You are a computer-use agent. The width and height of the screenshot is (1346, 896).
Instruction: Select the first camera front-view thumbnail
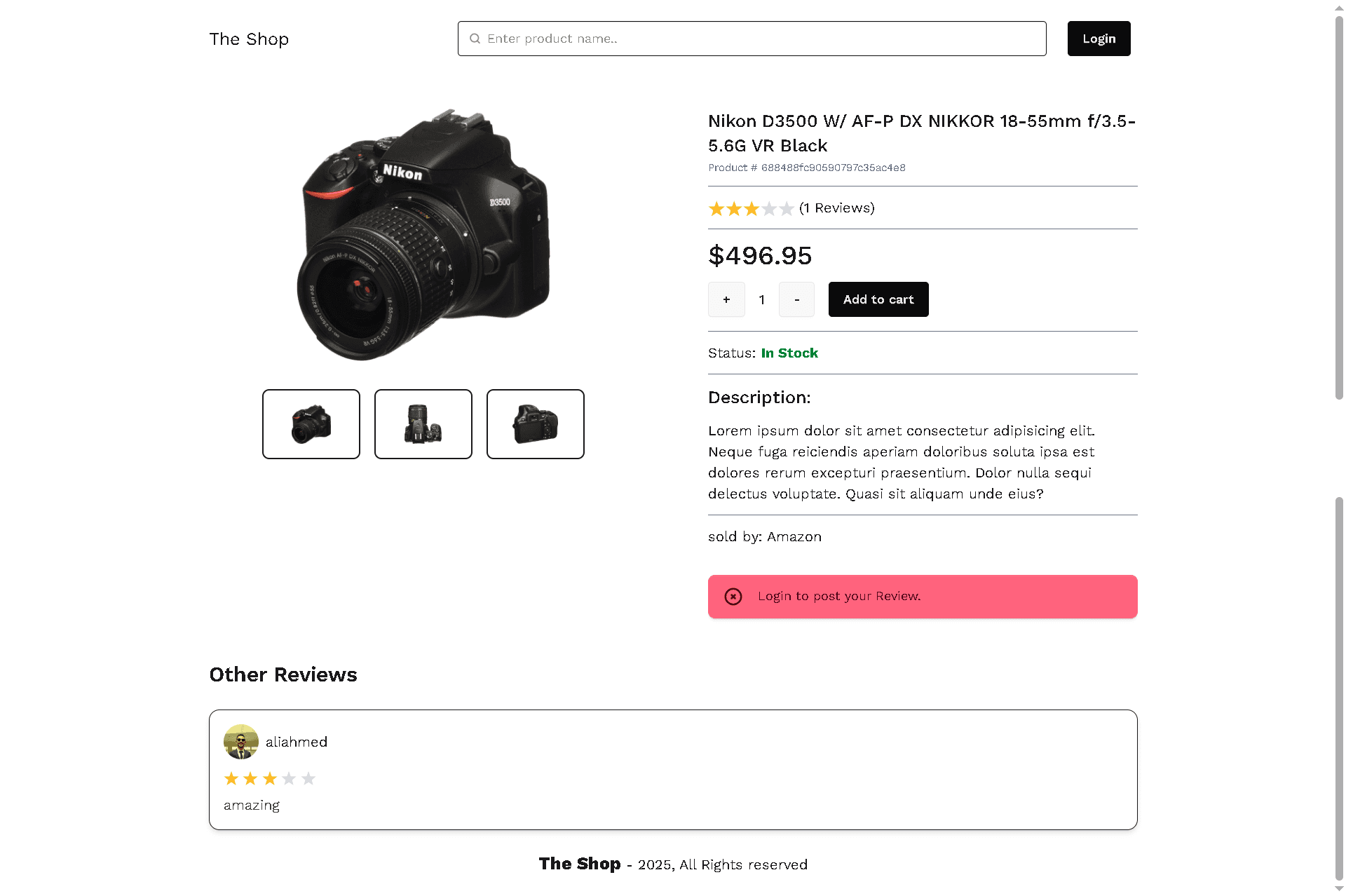311,424
